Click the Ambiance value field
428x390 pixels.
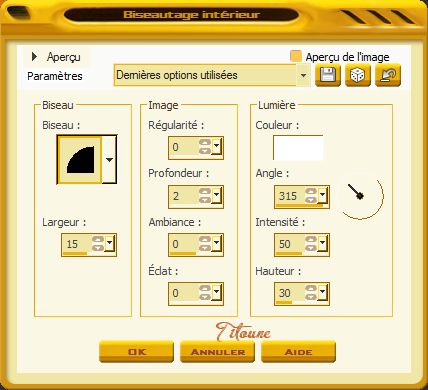[183, 244]
